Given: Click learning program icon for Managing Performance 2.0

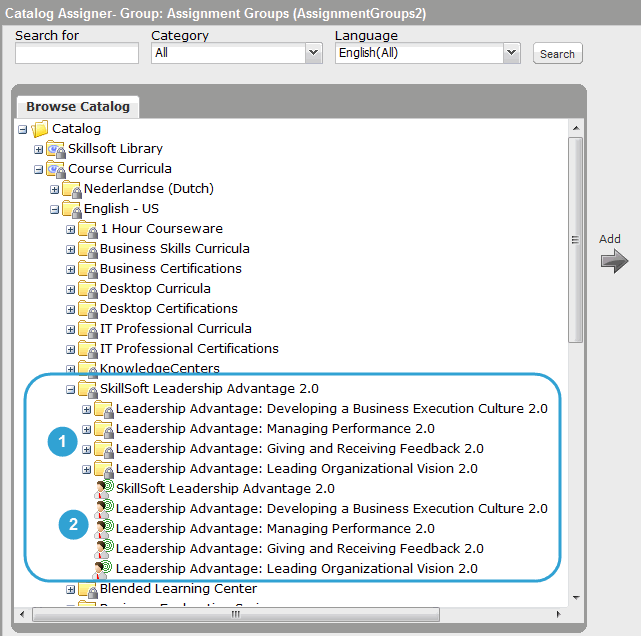Looking at the screenshot, I should pyautogui.click(x=104, y=529).
